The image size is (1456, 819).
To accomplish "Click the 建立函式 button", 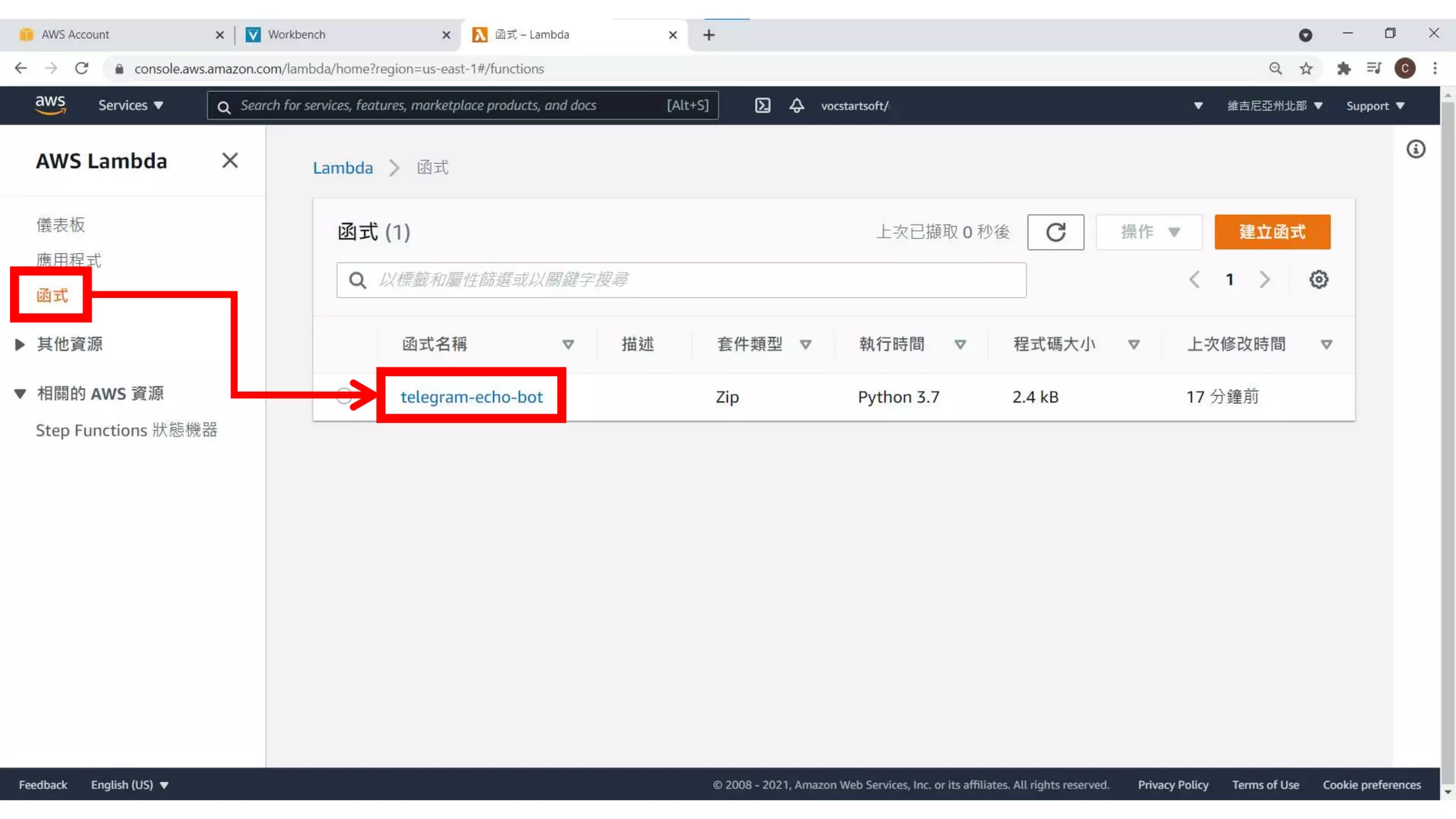I will pos(1272,232).
